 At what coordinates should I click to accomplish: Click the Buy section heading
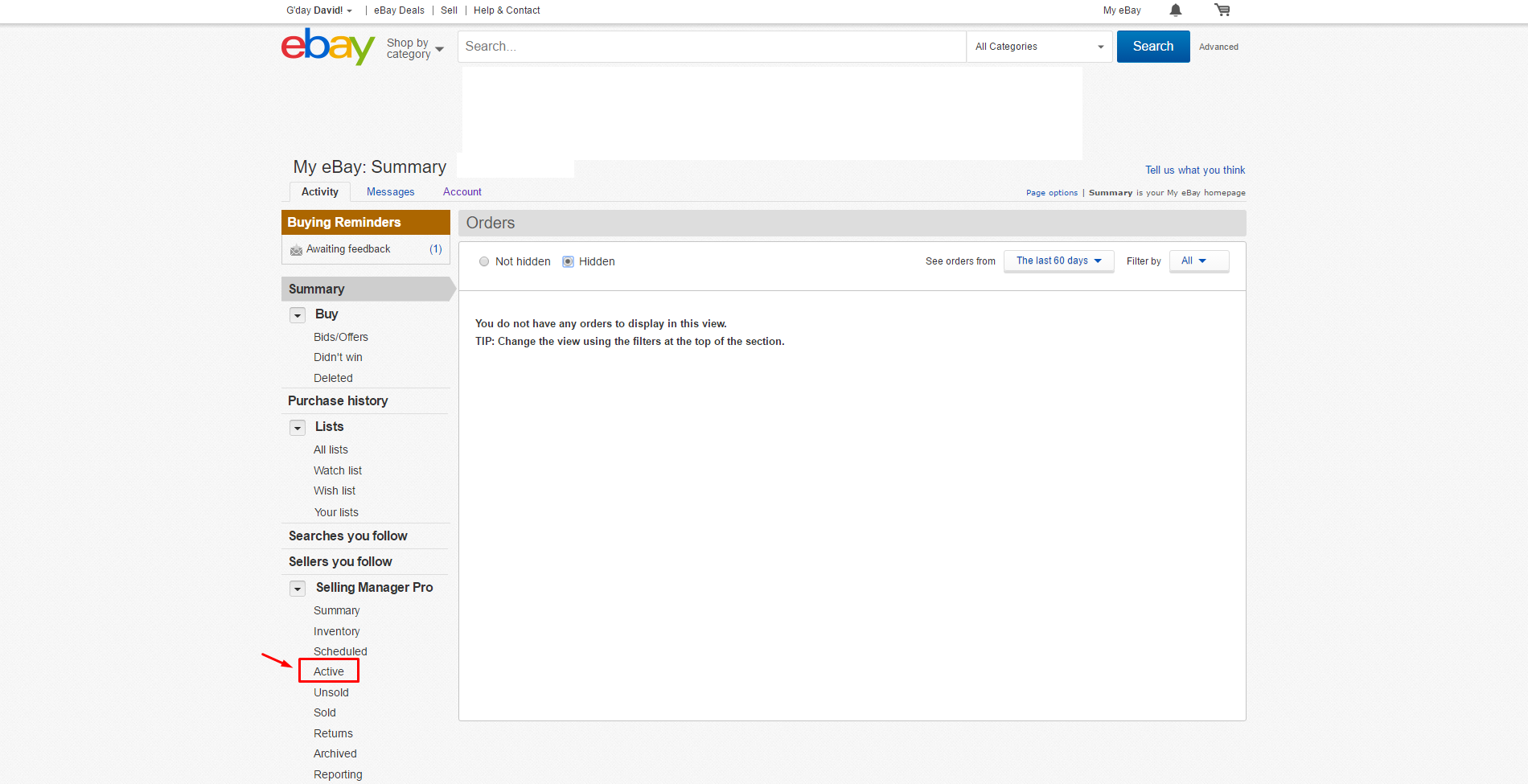click(327, 314)
